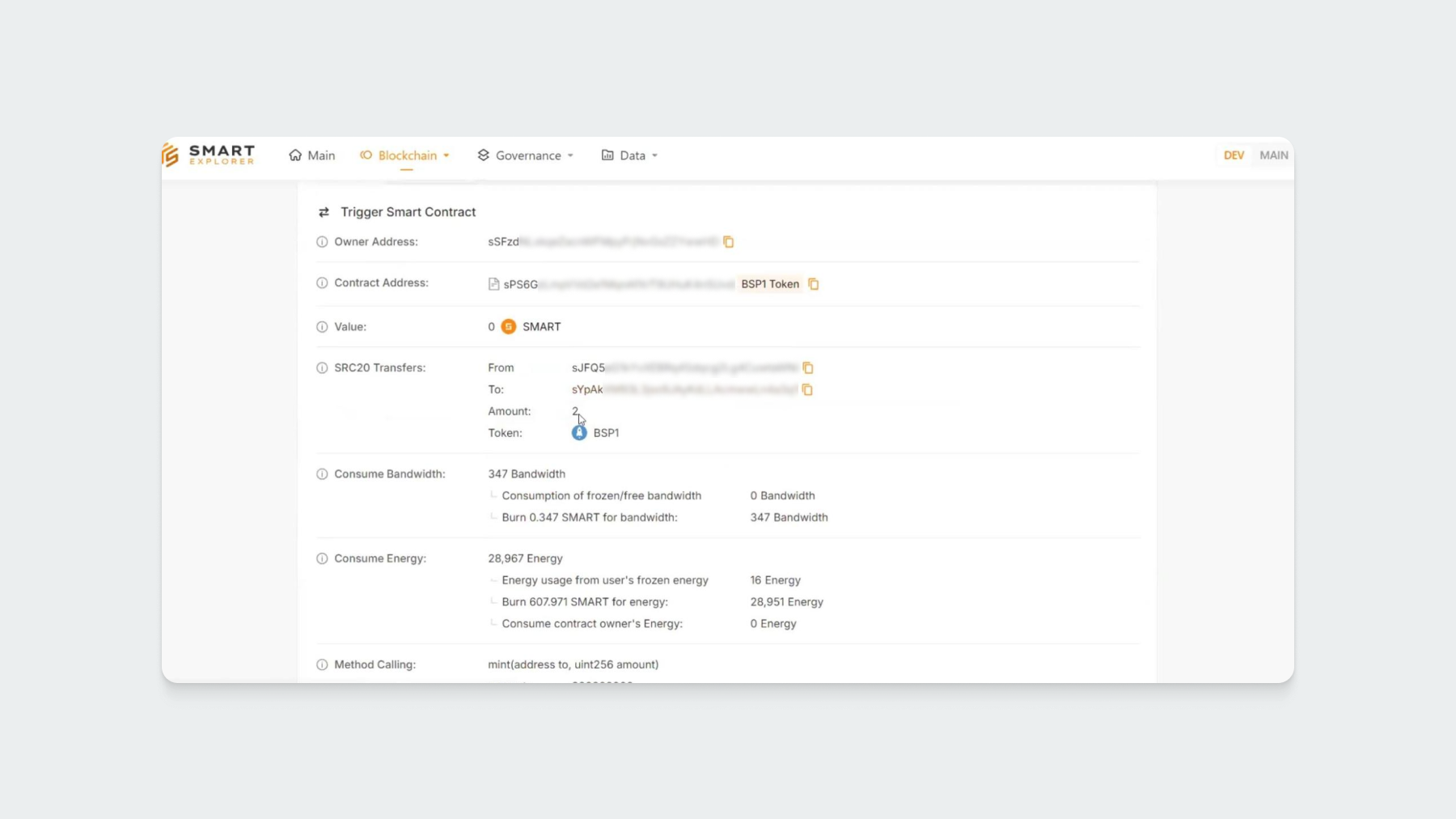Expand the Data dropdown menu
Screen dimensions: 1456x819
click(631, 155)
